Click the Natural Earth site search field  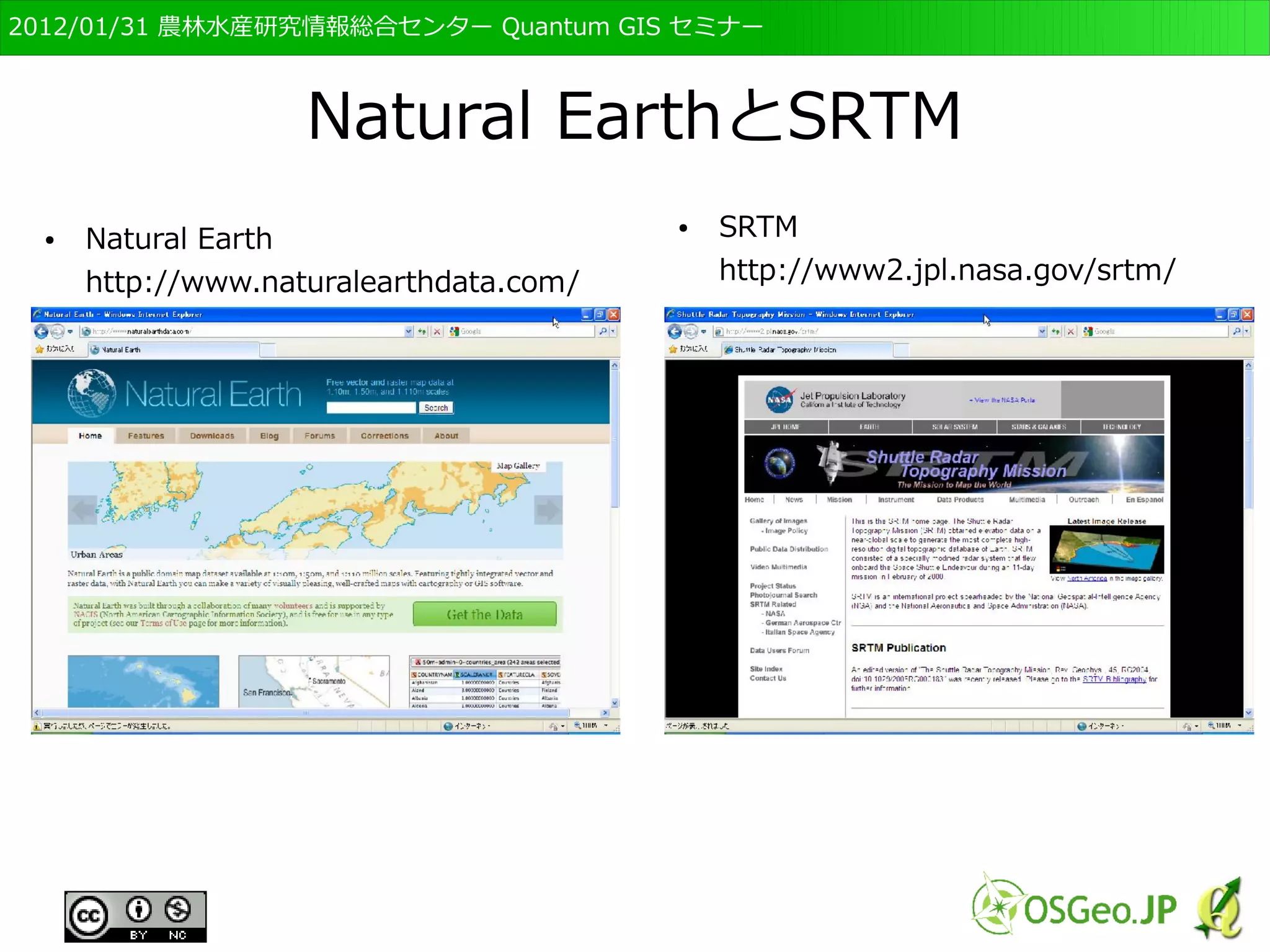click(371, 407)
